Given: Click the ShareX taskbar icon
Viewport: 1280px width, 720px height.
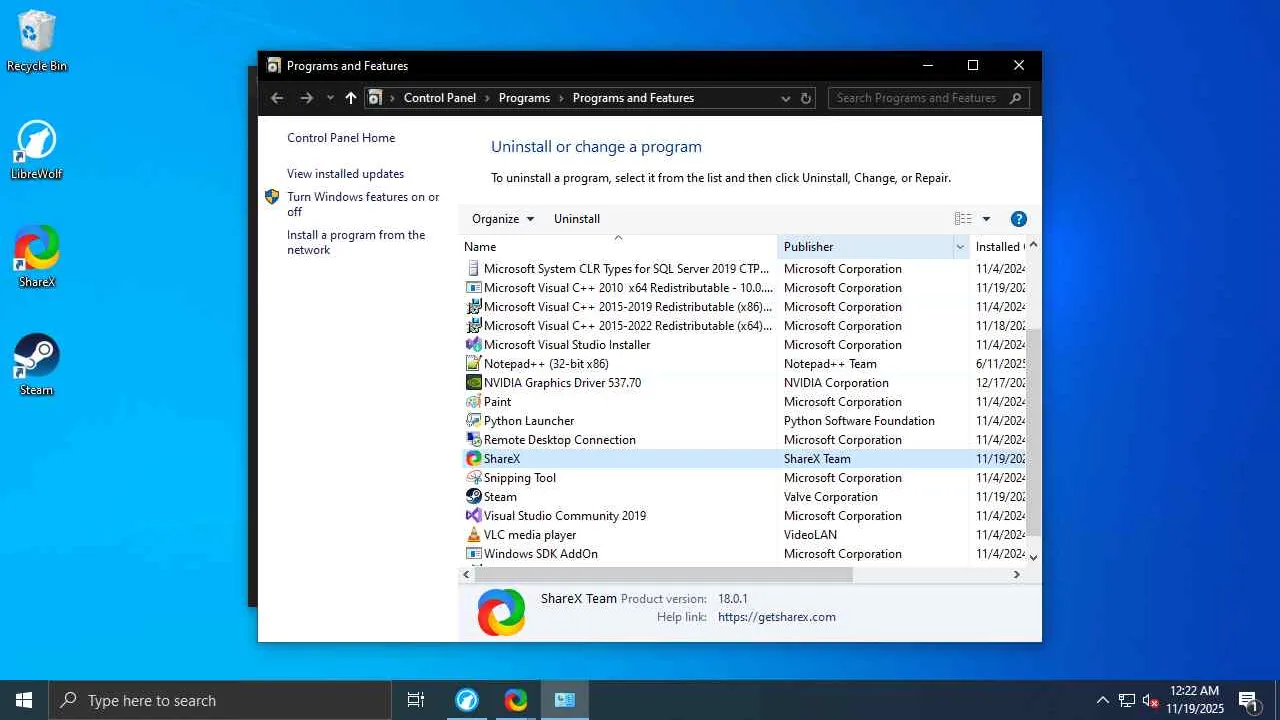Looking at the screenshot, I should click(x=515, y=700).
